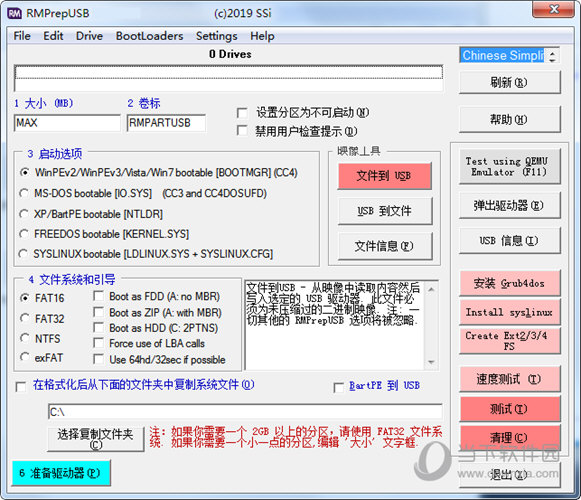The image size is (581, 500).
Task: Click the 0 Drives heading text
Action: pos(230,54)
